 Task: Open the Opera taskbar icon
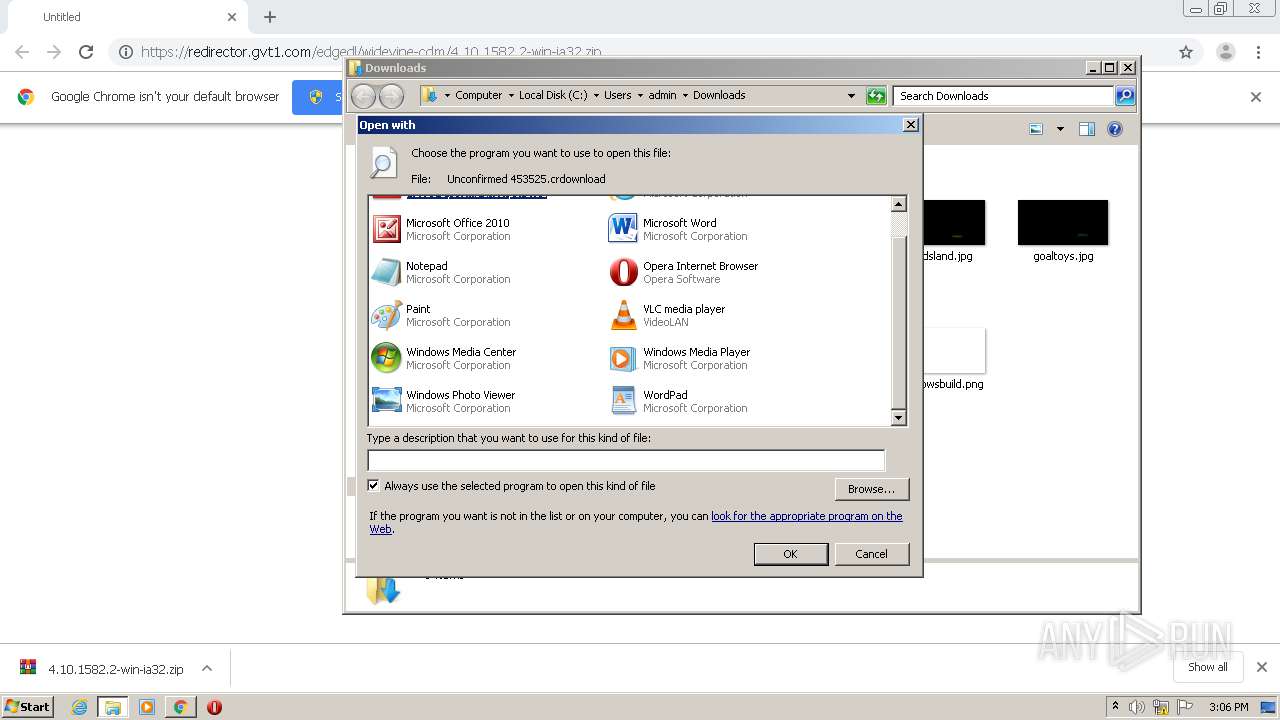coord(214,707)
